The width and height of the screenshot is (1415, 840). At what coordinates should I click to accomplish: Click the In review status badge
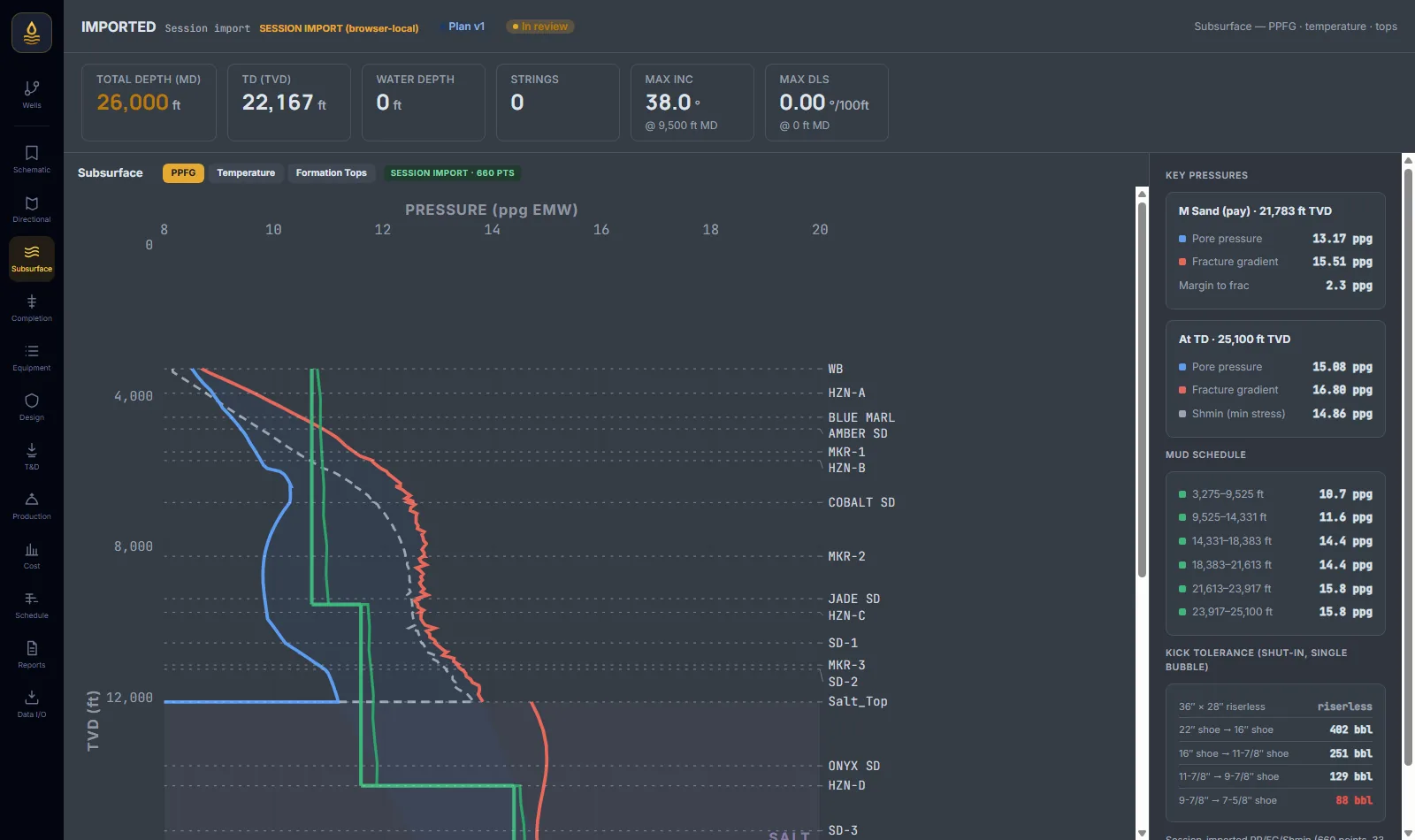(540, 27)
